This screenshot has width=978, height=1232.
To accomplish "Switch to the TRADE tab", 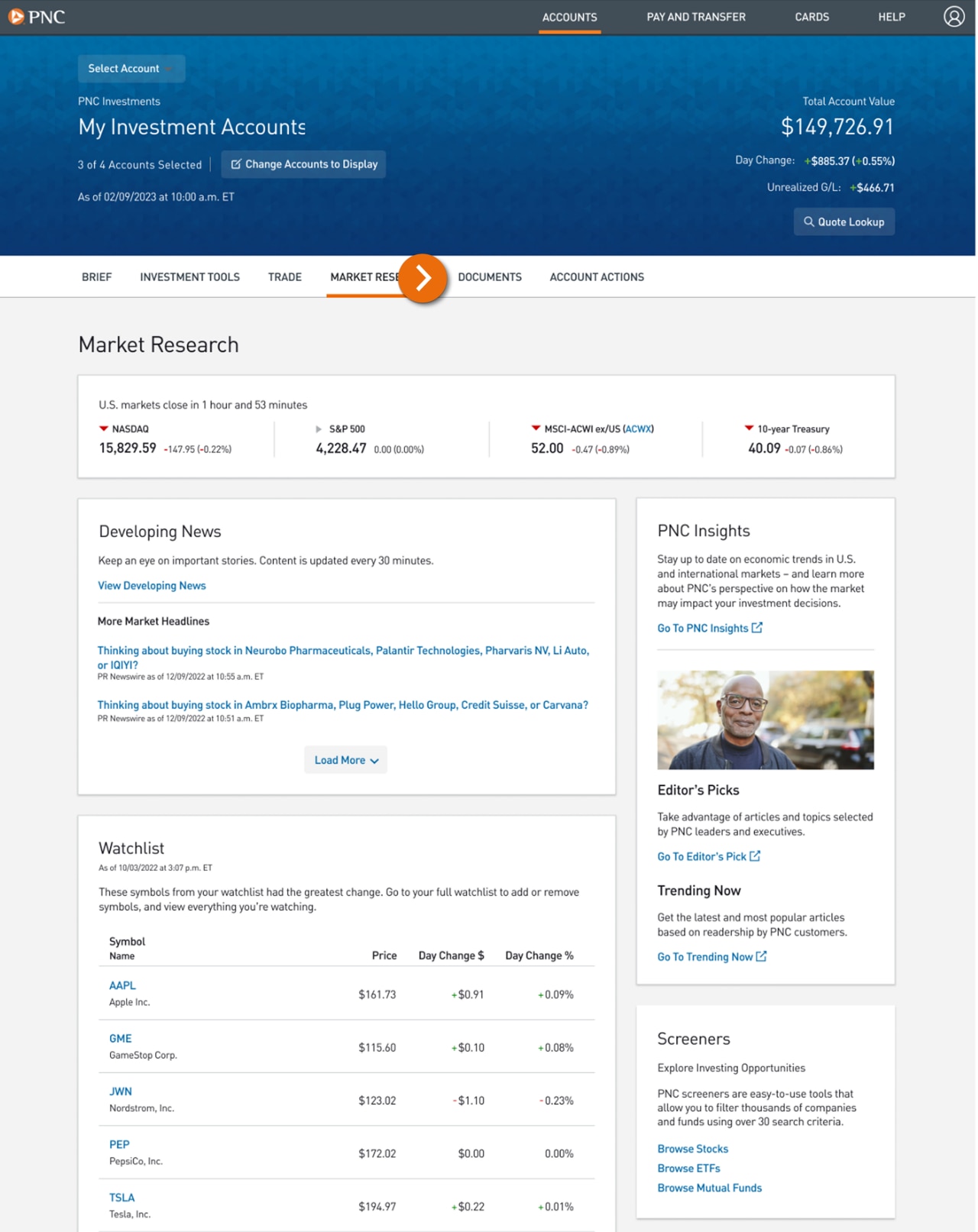I will tap(285, 277).
